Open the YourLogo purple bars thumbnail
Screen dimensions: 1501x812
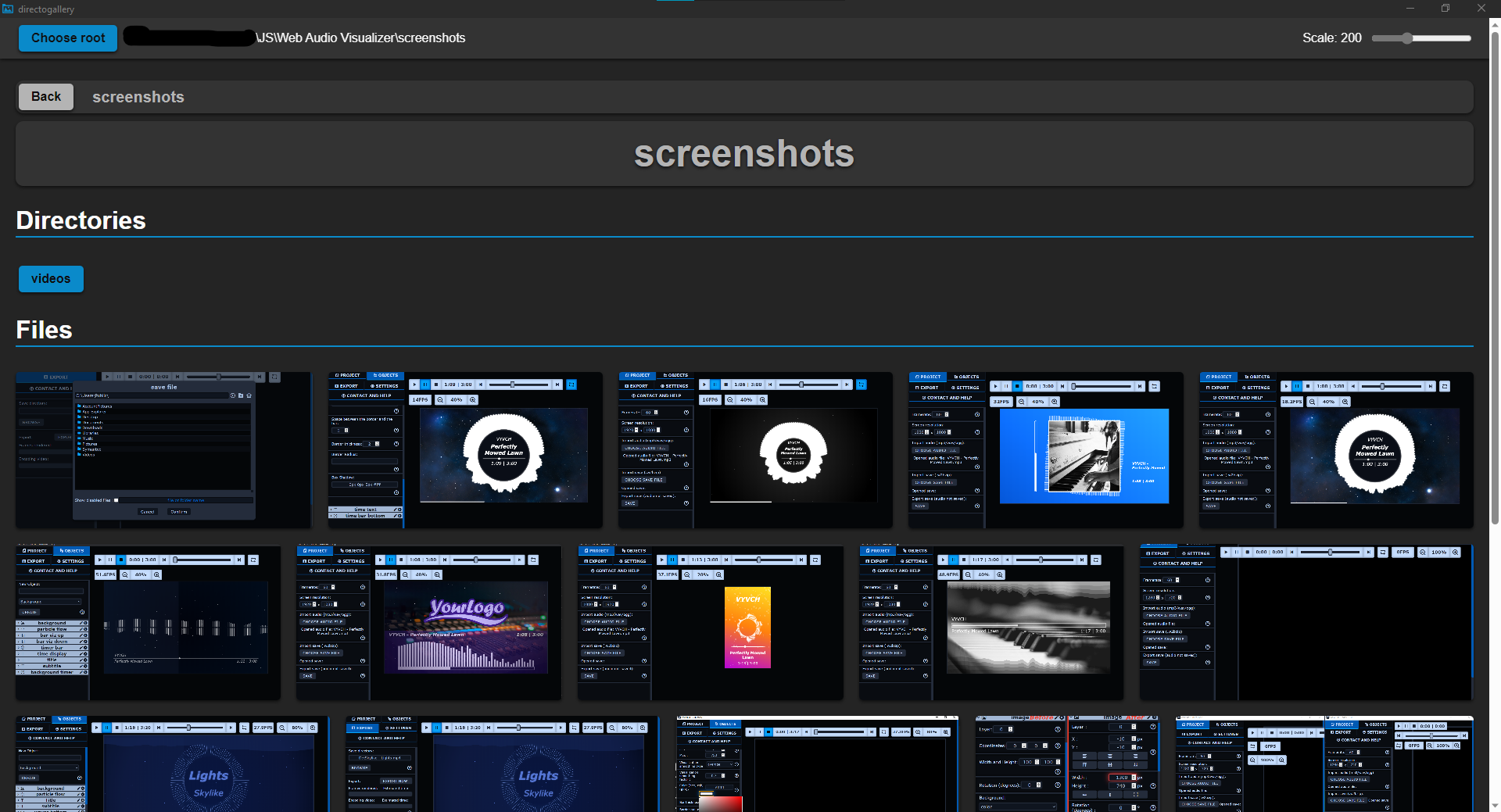pos(429,623)
